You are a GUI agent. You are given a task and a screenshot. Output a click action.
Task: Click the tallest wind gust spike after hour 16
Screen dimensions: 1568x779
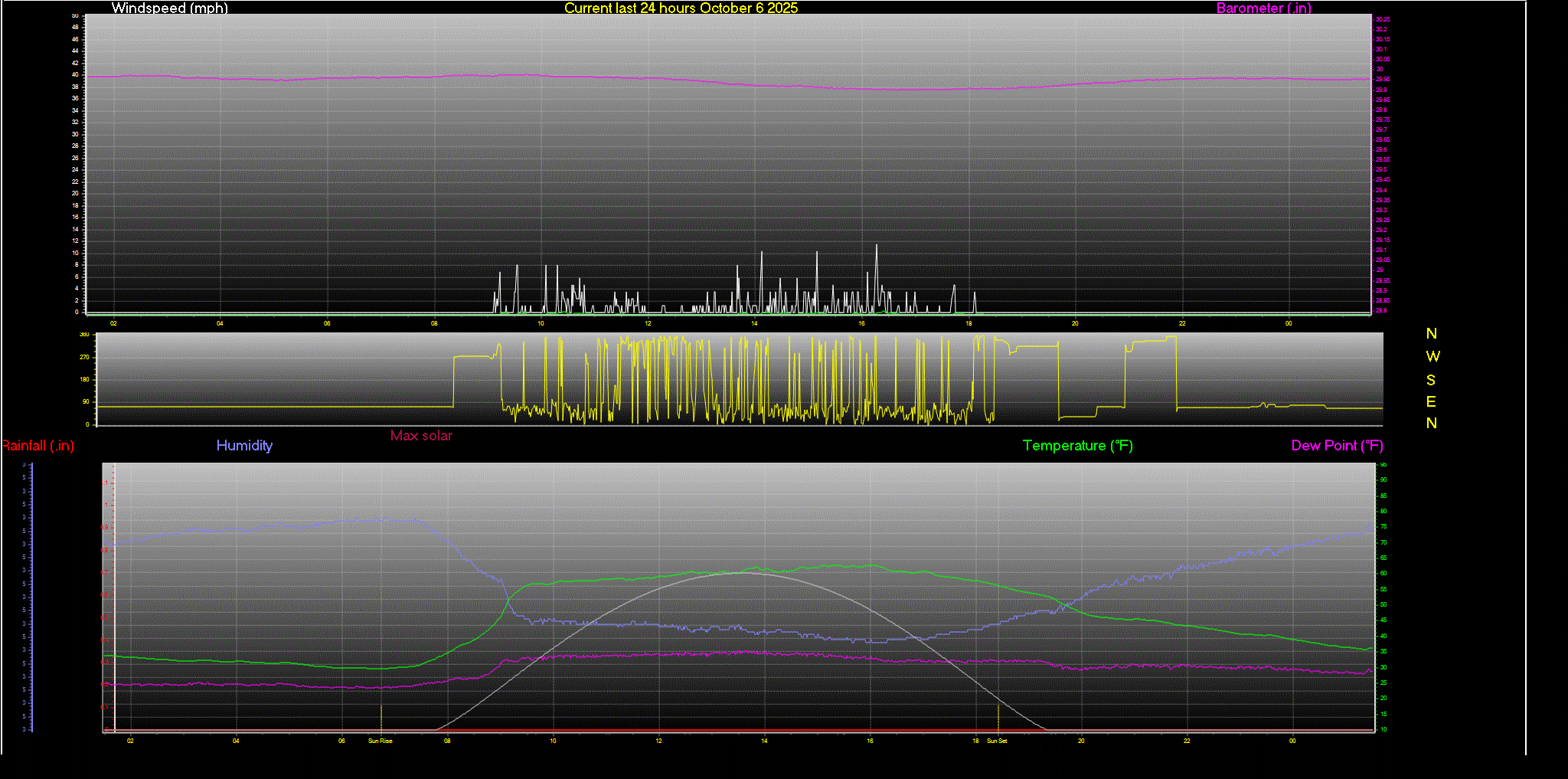[877, 246]
